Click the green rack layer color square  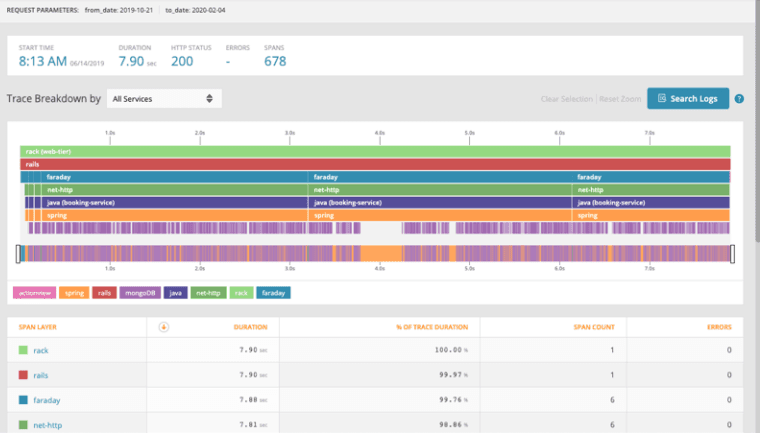coord(22,351)
